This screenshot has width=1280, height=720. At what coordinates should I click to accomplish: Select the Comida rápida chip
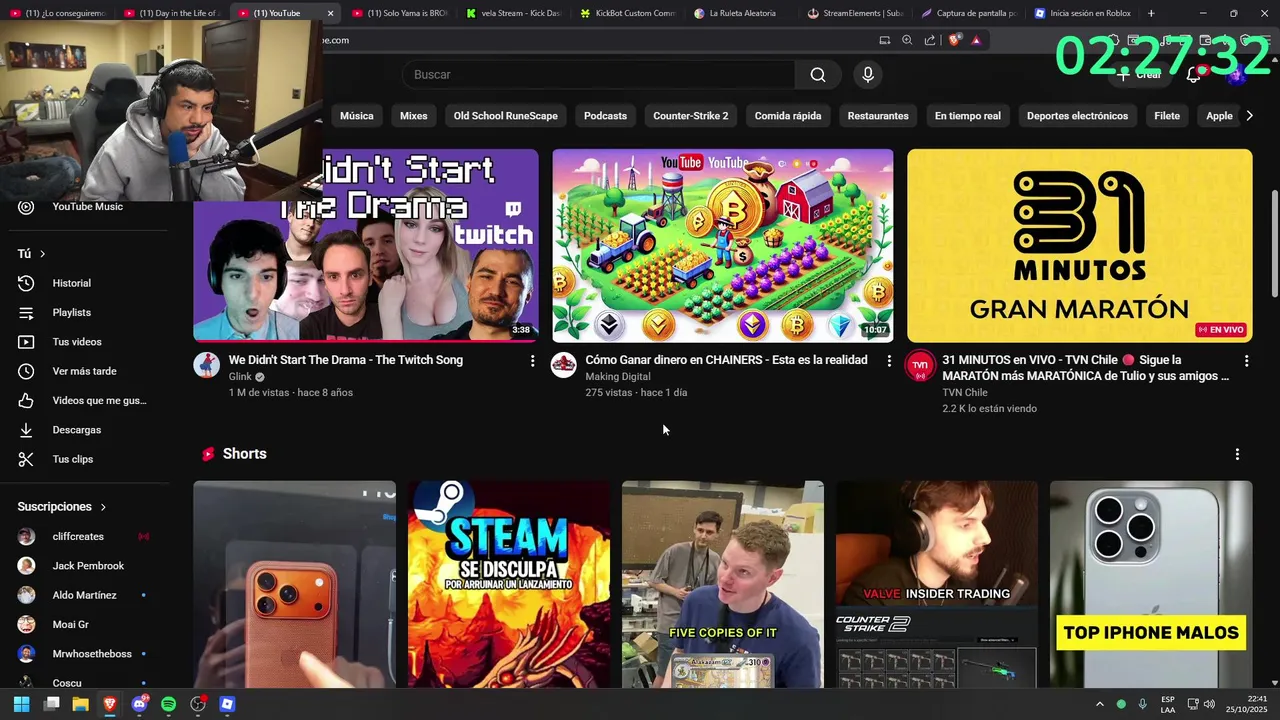tap(788, 116)
